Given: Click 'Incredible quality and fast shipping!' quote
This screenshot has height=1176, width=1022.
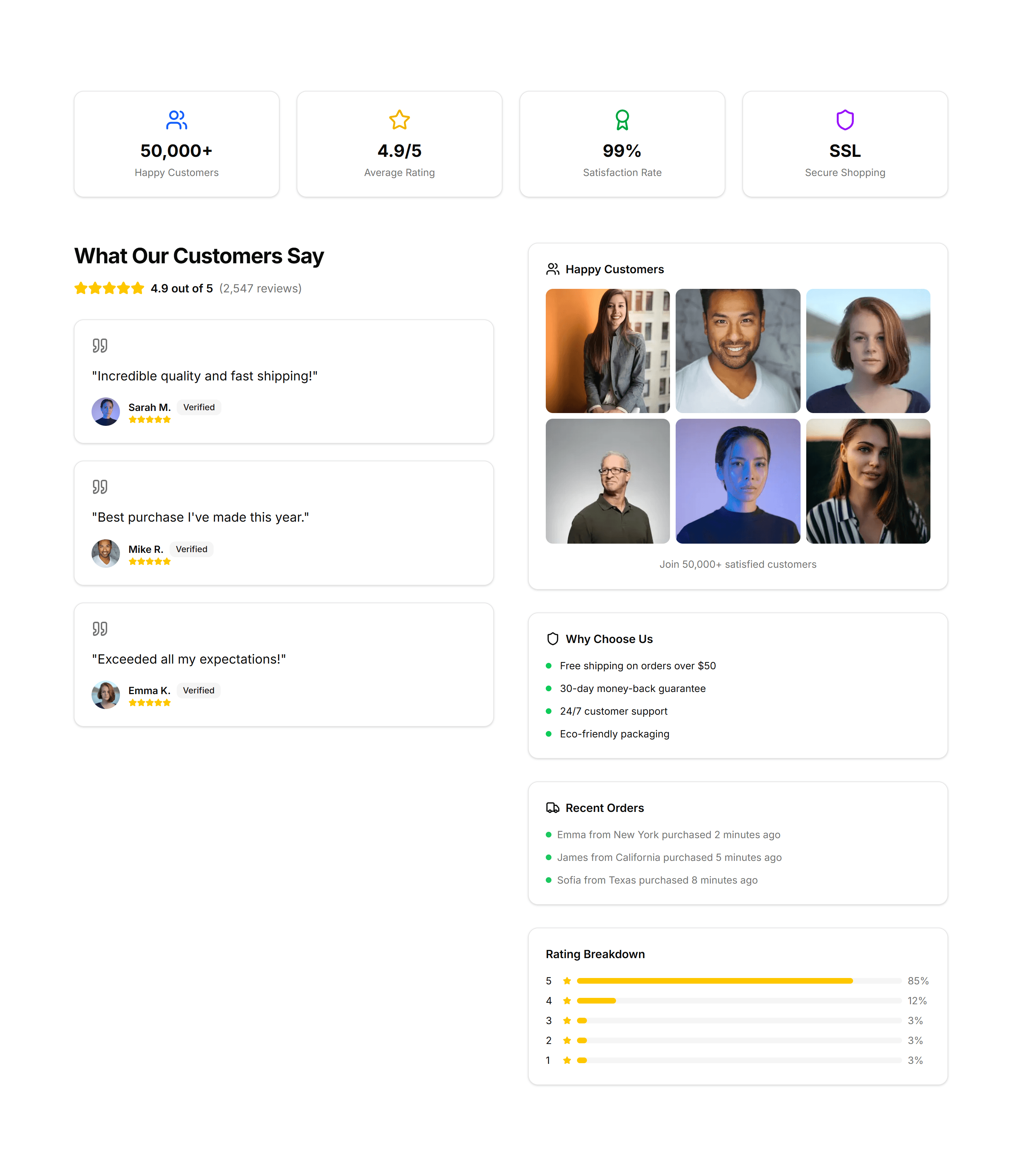Looking at the screenshot, I should (x=205, y=376).
